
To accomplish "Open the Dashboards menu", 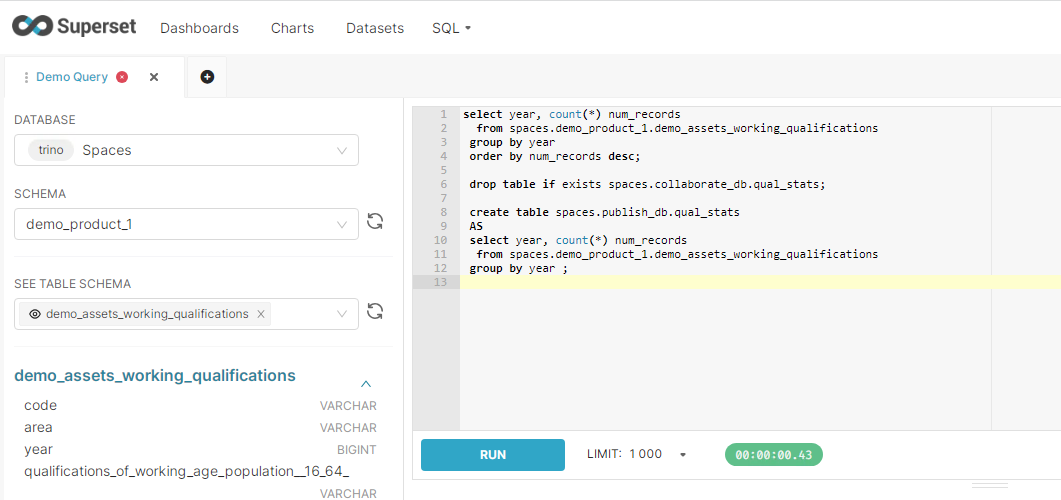I will (x=199, y=28).
